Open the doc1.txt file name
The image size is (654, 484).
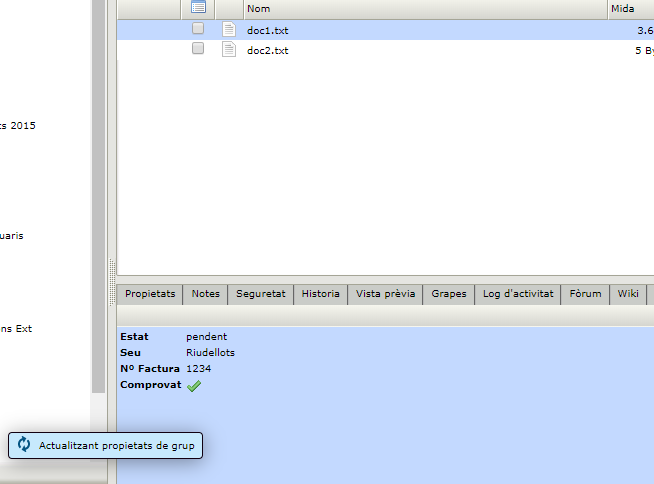click(267, 31)
